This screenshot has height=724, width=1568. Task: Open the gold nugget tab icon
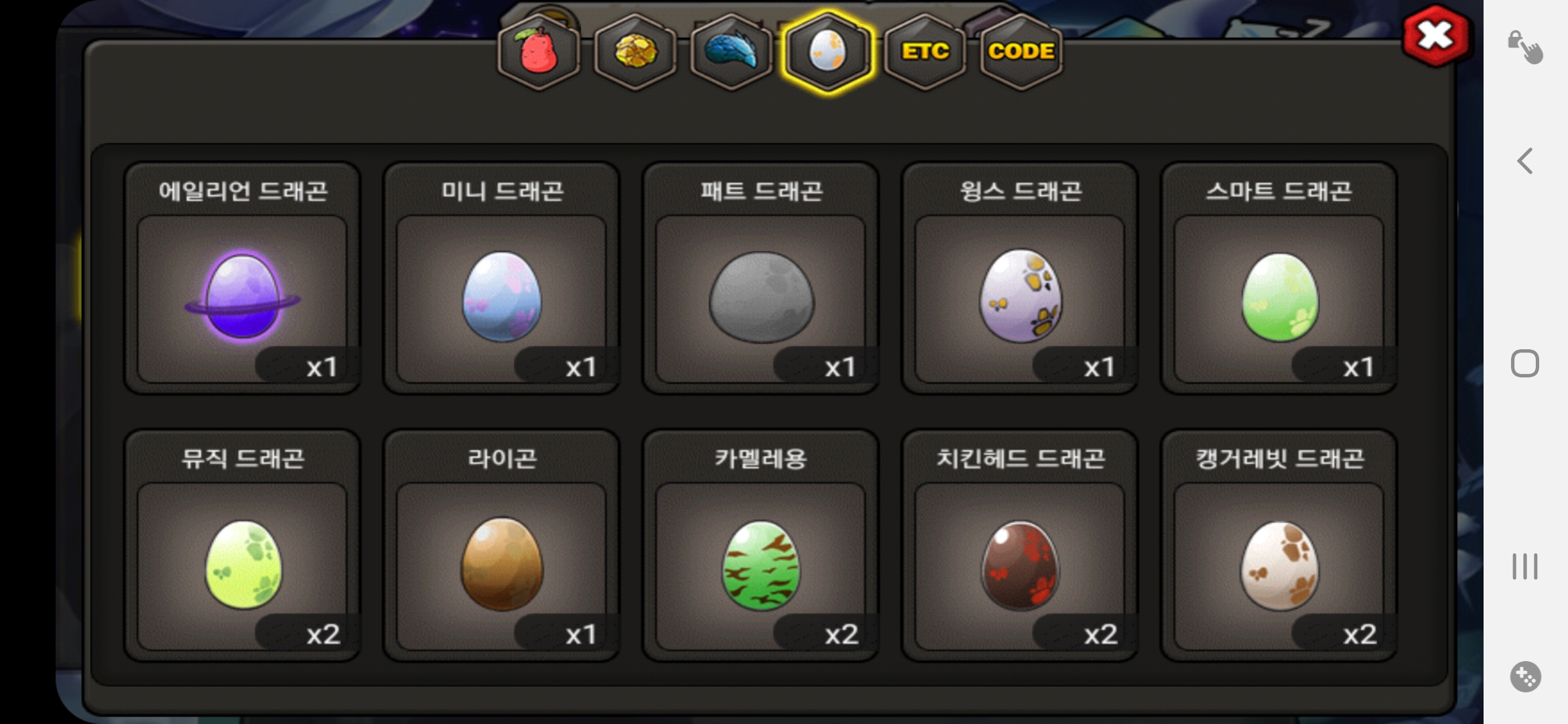(x=635, y=52)
